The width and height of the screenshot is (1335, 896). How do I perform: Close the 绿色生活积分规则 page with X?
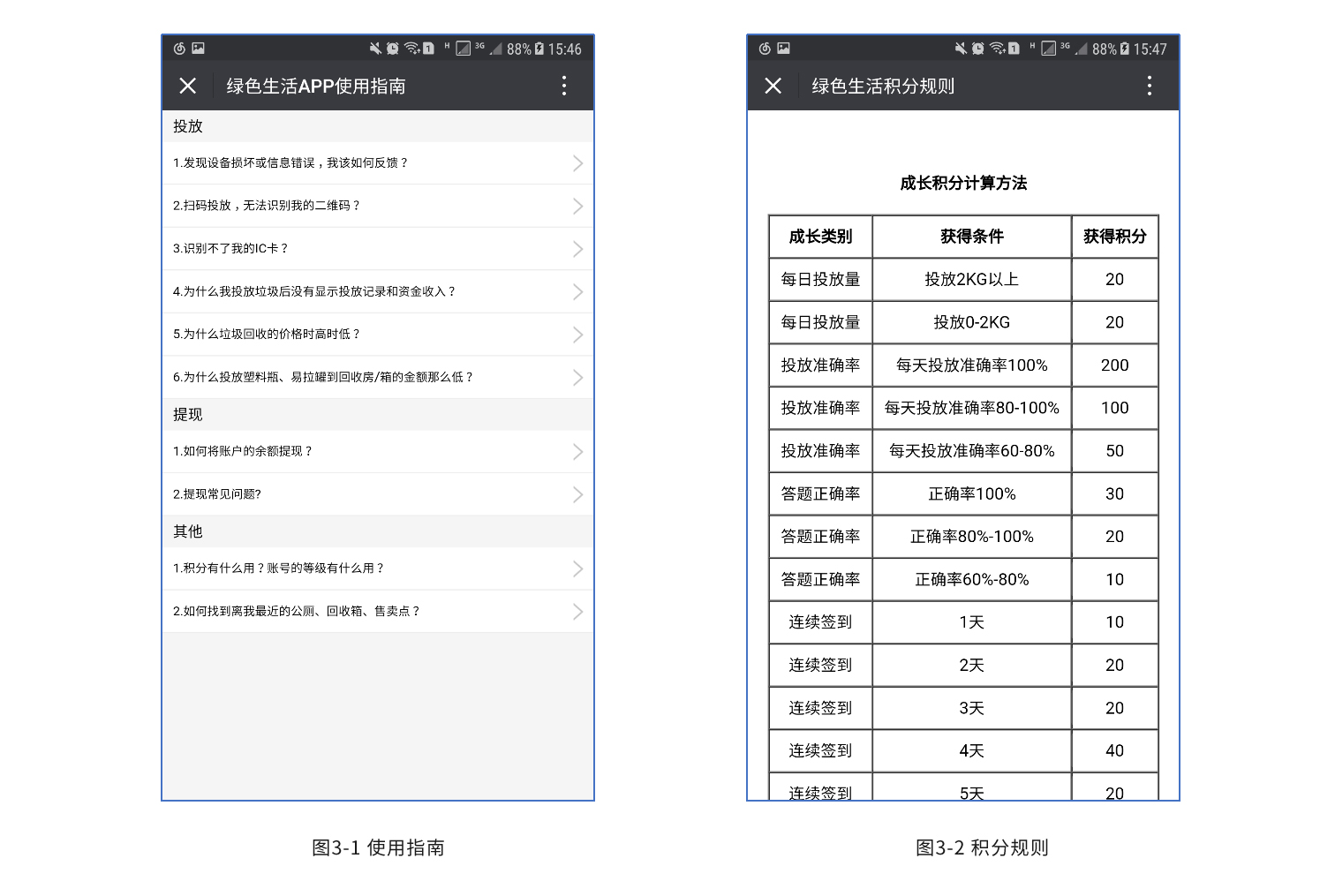773,86
